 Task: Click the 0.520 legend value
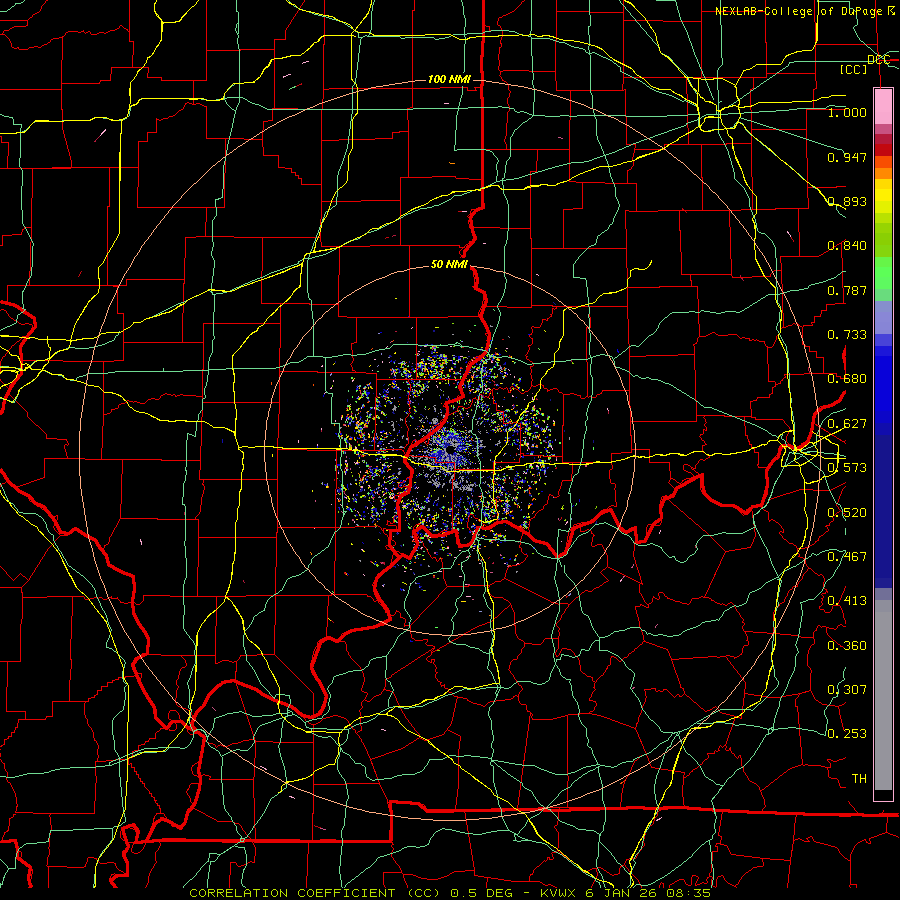(847, 513)
